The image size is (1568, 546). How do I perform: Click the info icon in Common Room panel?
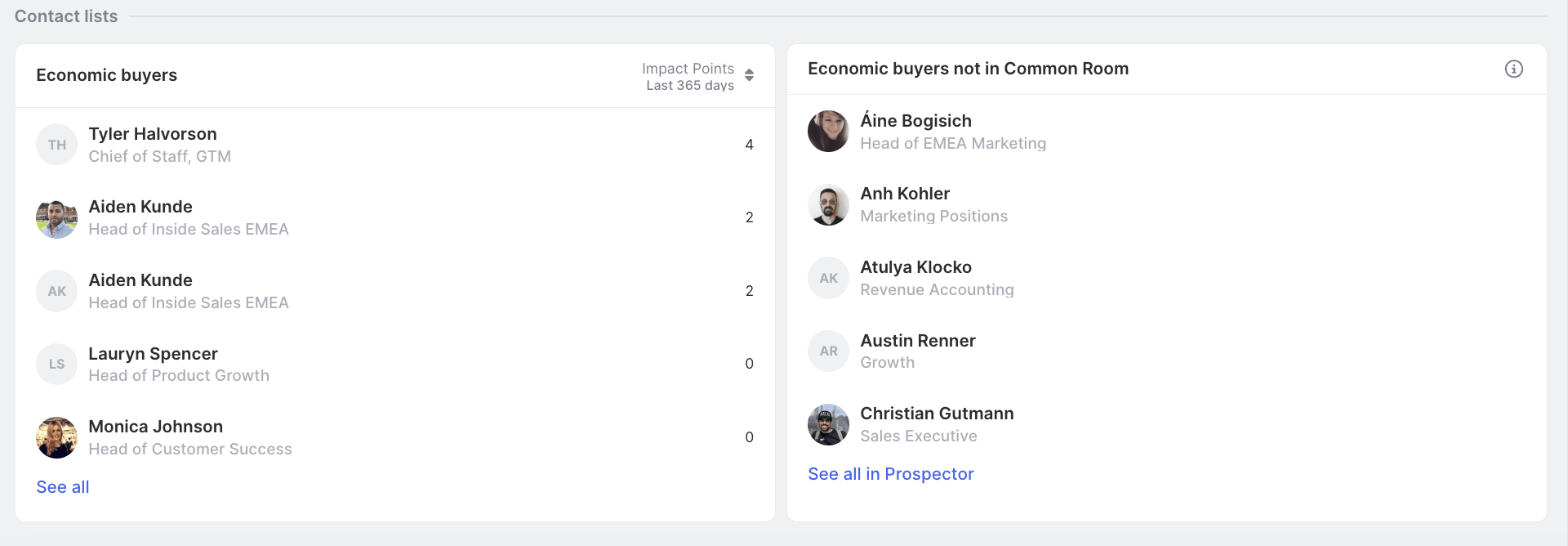click(x=1513, y=69)
